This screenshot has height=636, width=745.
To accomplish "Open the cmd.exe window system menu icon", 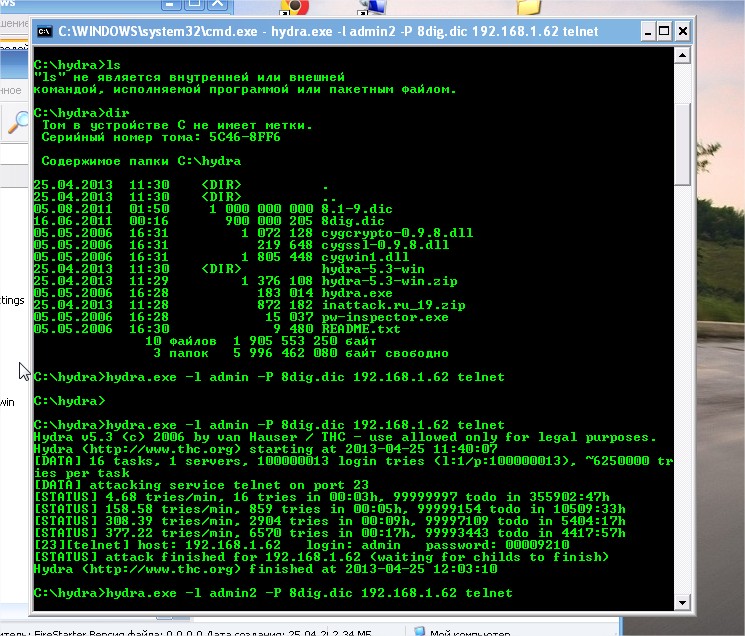I will pos(45,31).
